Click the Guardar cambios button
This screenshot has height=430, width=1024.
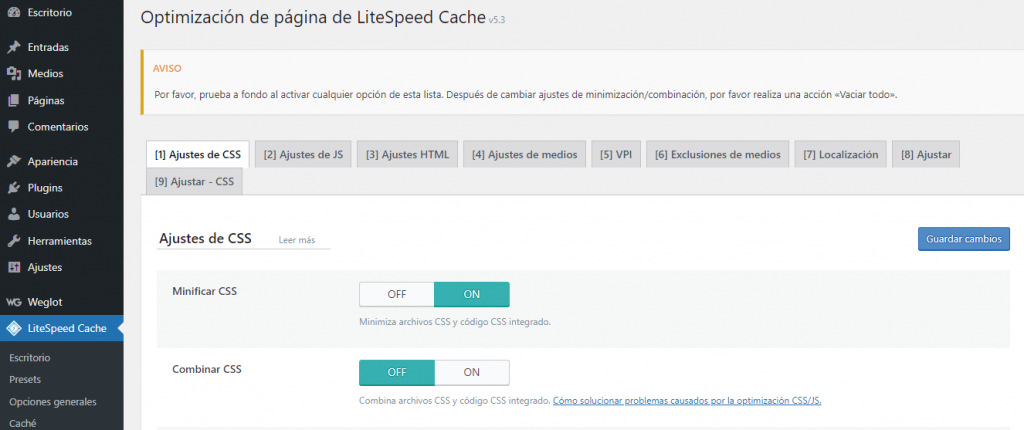[x=964, y=239]
